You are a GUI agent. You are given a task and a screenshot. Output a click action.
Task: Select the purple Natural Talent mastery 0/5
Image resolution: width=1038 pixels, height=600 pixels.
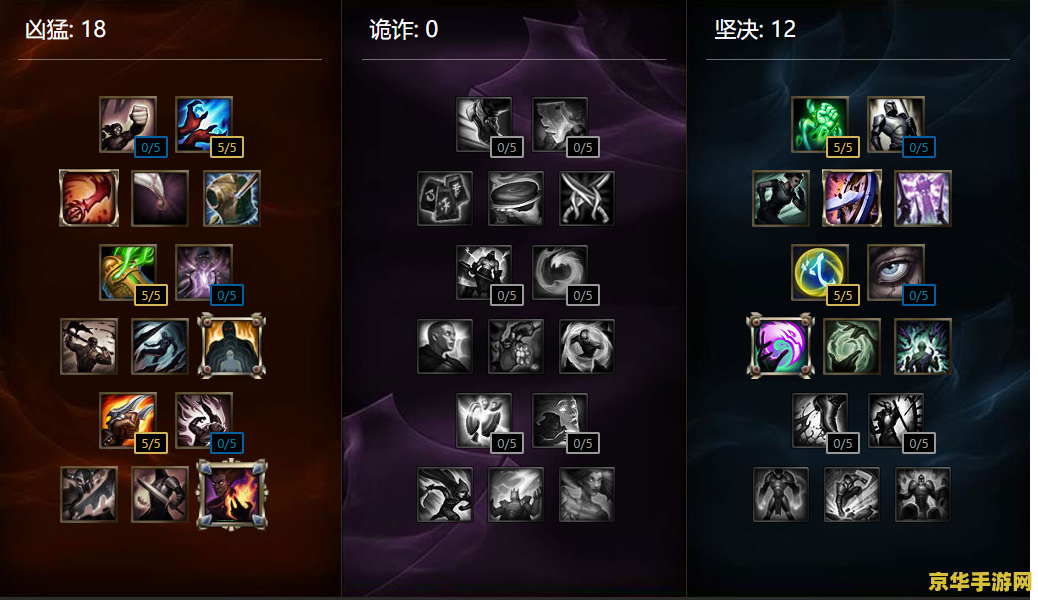tap(204, 272)
